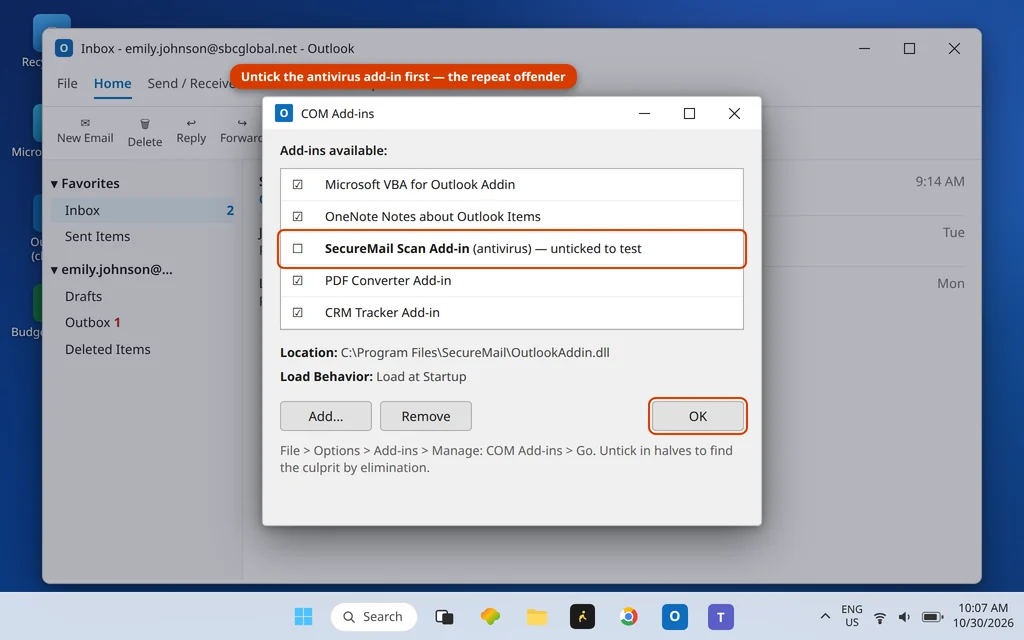Click the battery tray icon
Viewport: 1024px width, 640px height.
point(932,617)
